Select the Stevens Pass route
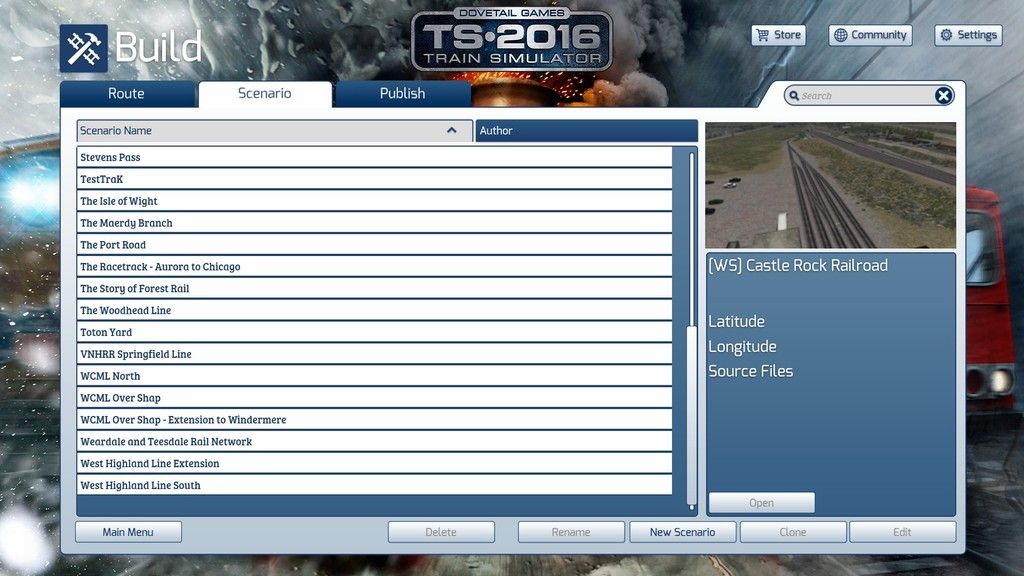The height and width of the screenshot is (576, 1024). pos(375,157)
